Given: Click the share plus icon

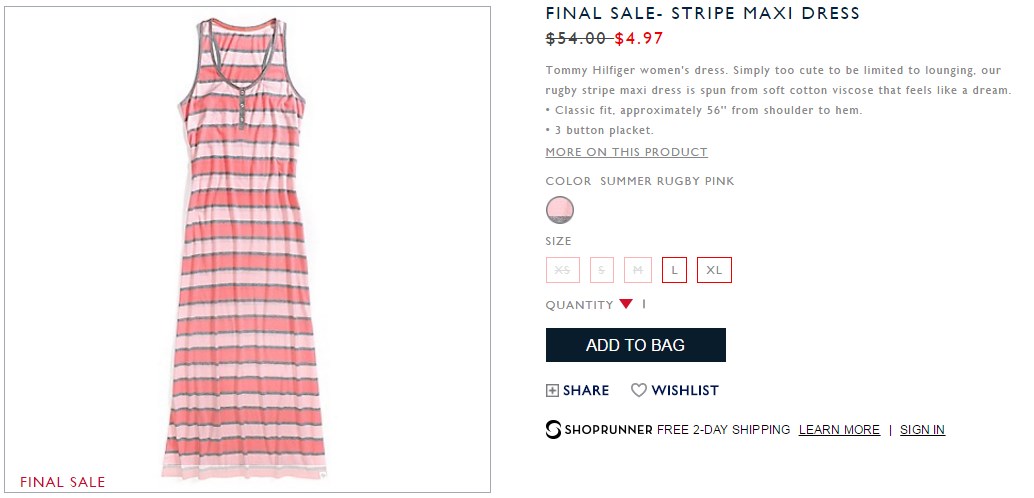Looking at the screenshot, I should 552,390.
